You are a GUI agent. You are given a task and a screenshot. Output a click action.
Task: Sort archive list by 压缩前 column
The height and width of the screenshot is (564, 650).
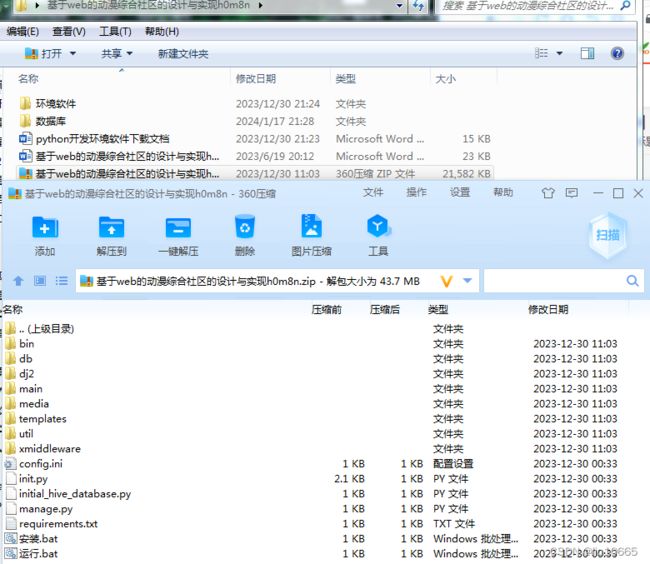click(327, 310)
